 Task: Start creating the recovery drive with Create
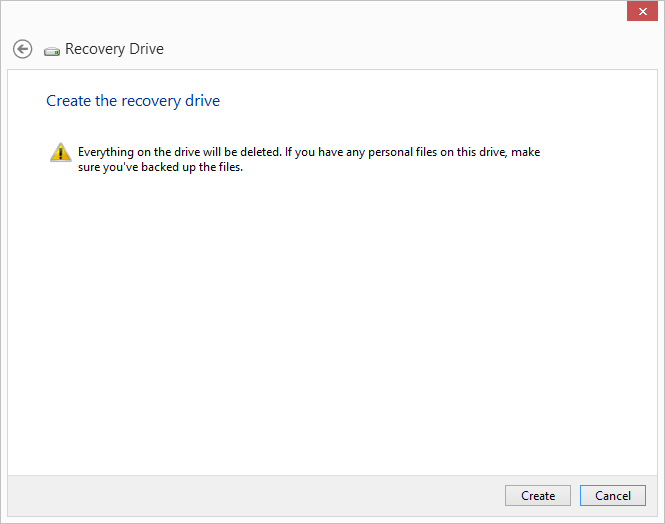coord(538,496)
